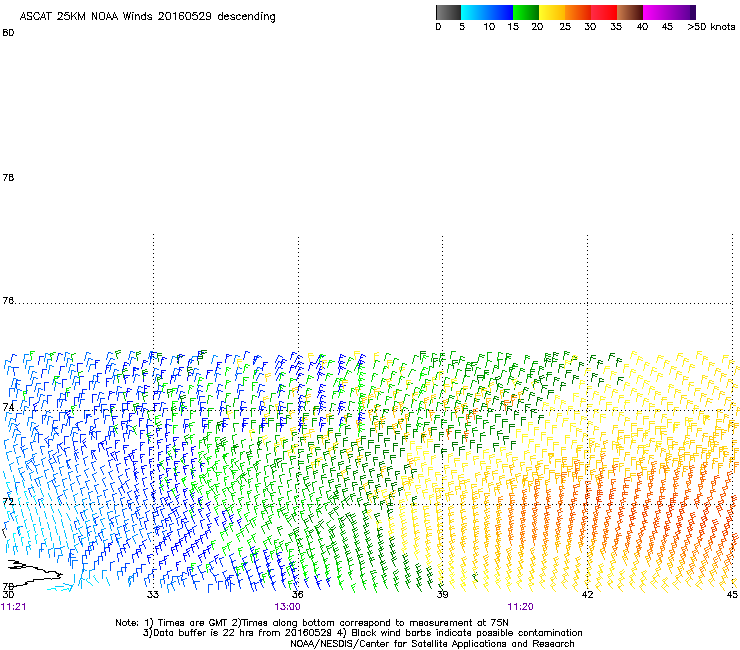Click the longitude label '39' on the bottom axis
Image resolution: width=740 pixels, height=650 pixels.
pos(442,594)
